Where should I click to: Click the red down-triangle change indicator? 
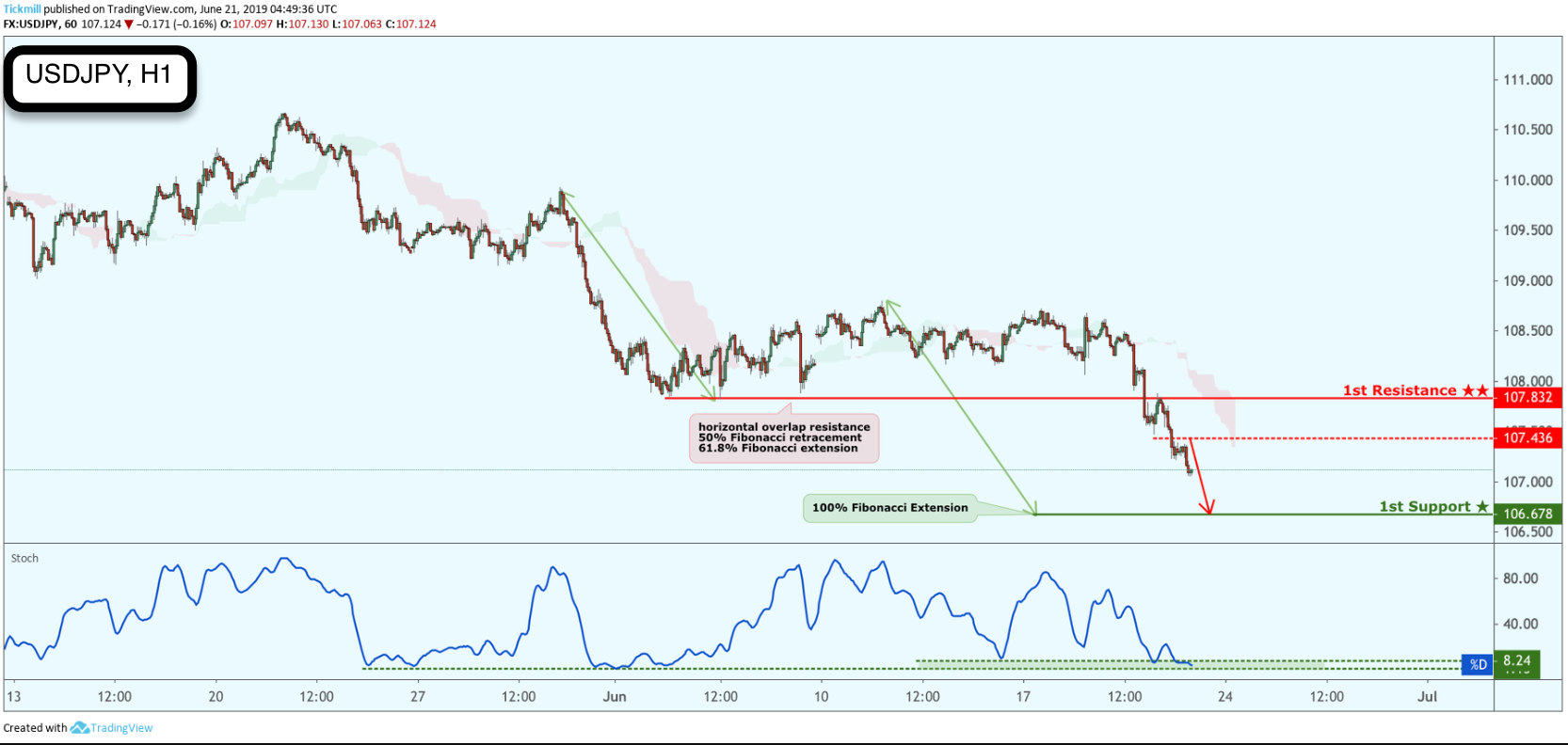129,24
